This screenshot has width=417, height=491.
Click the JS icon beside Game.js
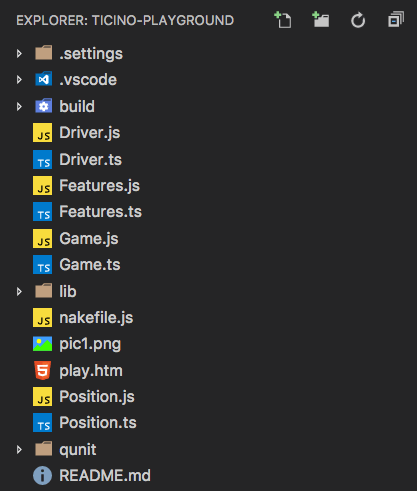coord(42,238)
